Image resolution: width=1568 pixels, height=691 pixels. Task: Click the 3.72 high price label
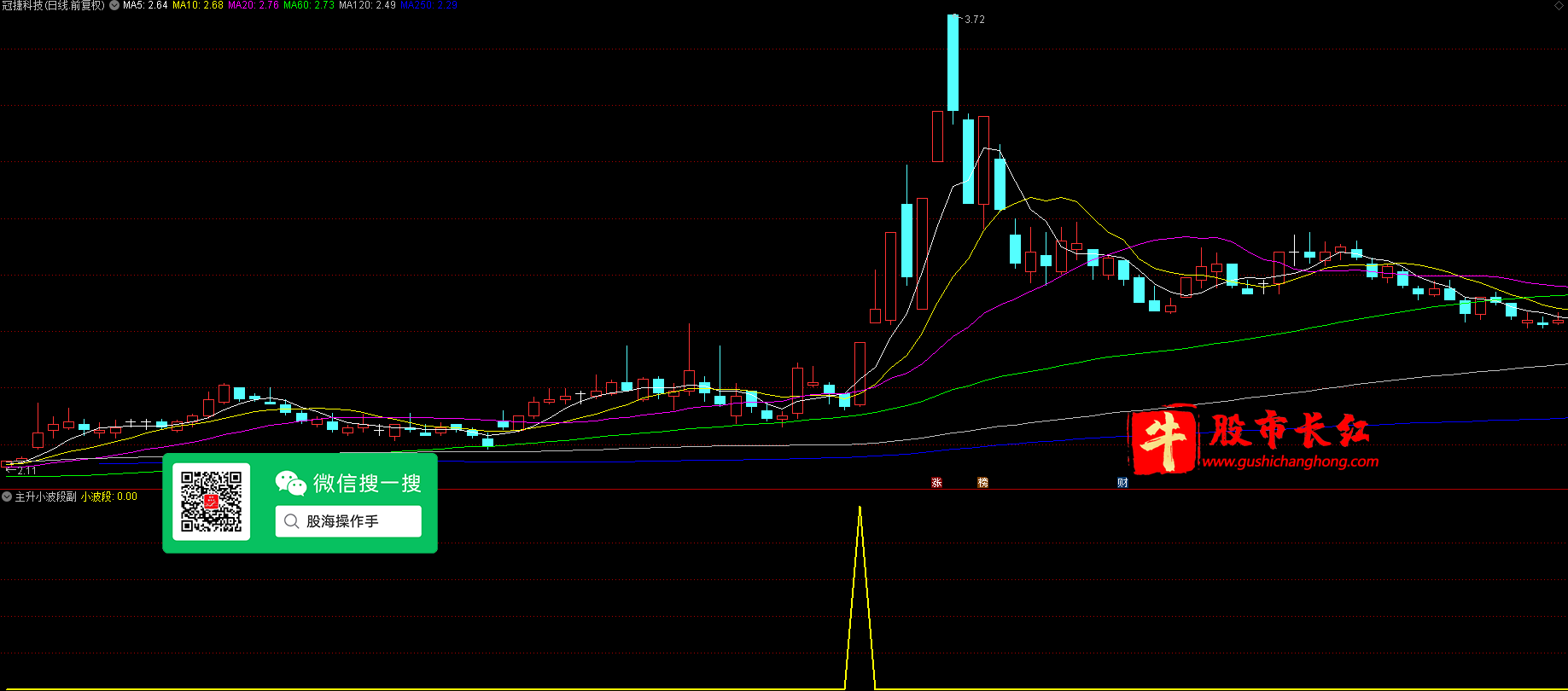click(974, 20)
